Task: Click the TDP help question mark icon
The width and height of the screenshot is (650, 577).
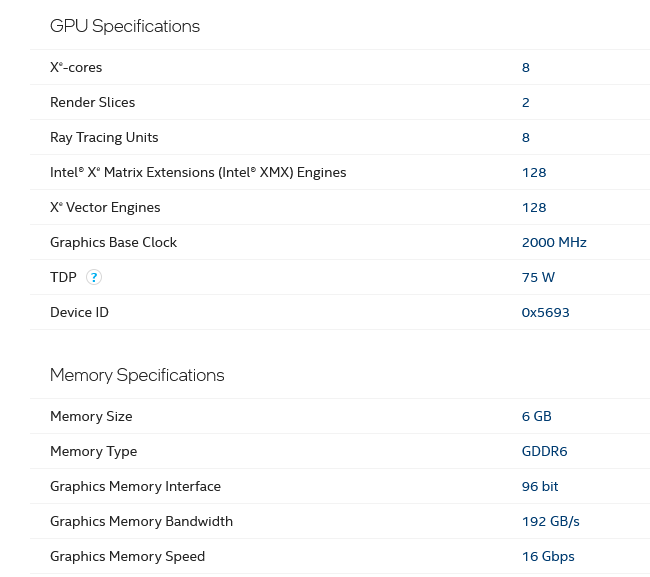Action: pos(94,277)
